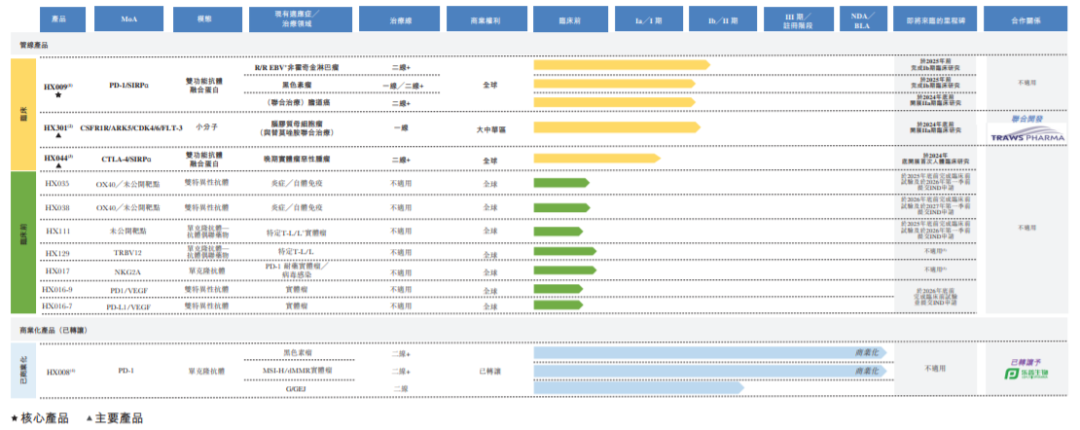Select the NDA/BLA column header
Screen dimensions: 1080x430
(x=863, y=19)
